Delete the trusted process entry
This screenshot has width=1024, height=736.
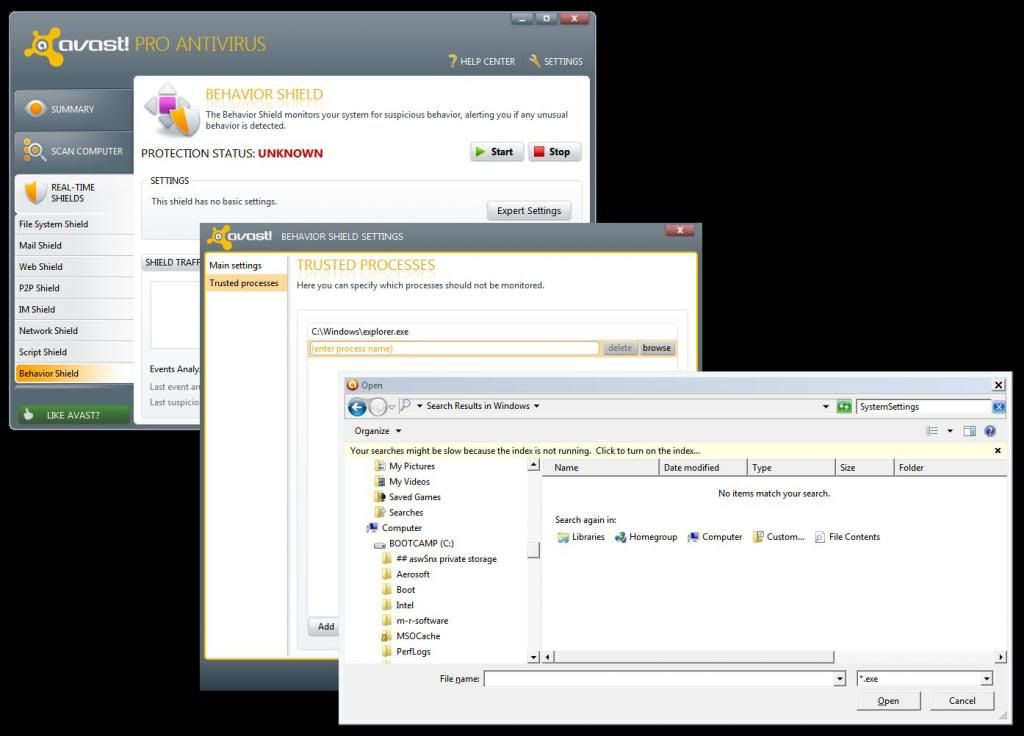[x=620, y=348]
